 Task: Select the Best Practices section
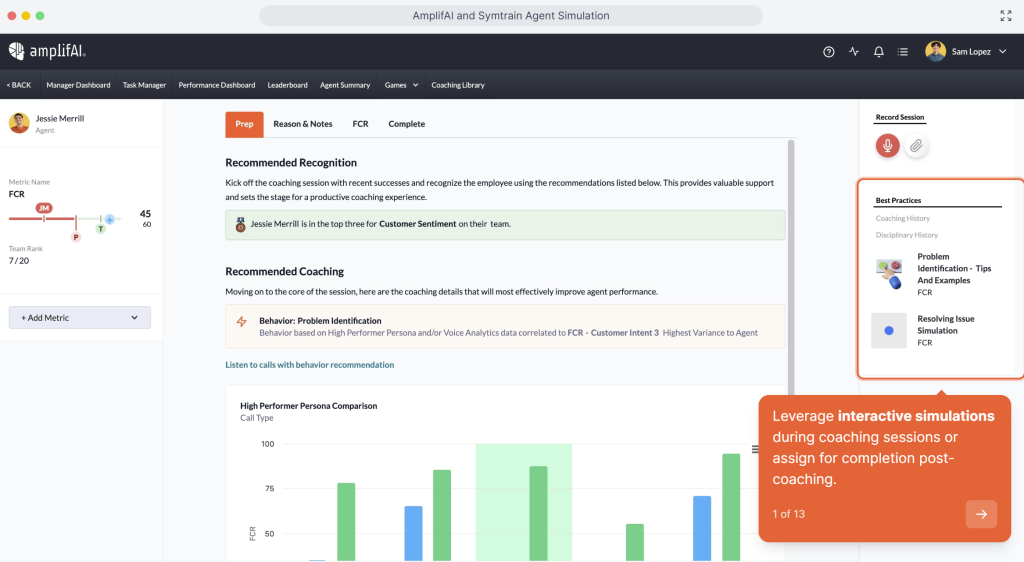point(898,200)
